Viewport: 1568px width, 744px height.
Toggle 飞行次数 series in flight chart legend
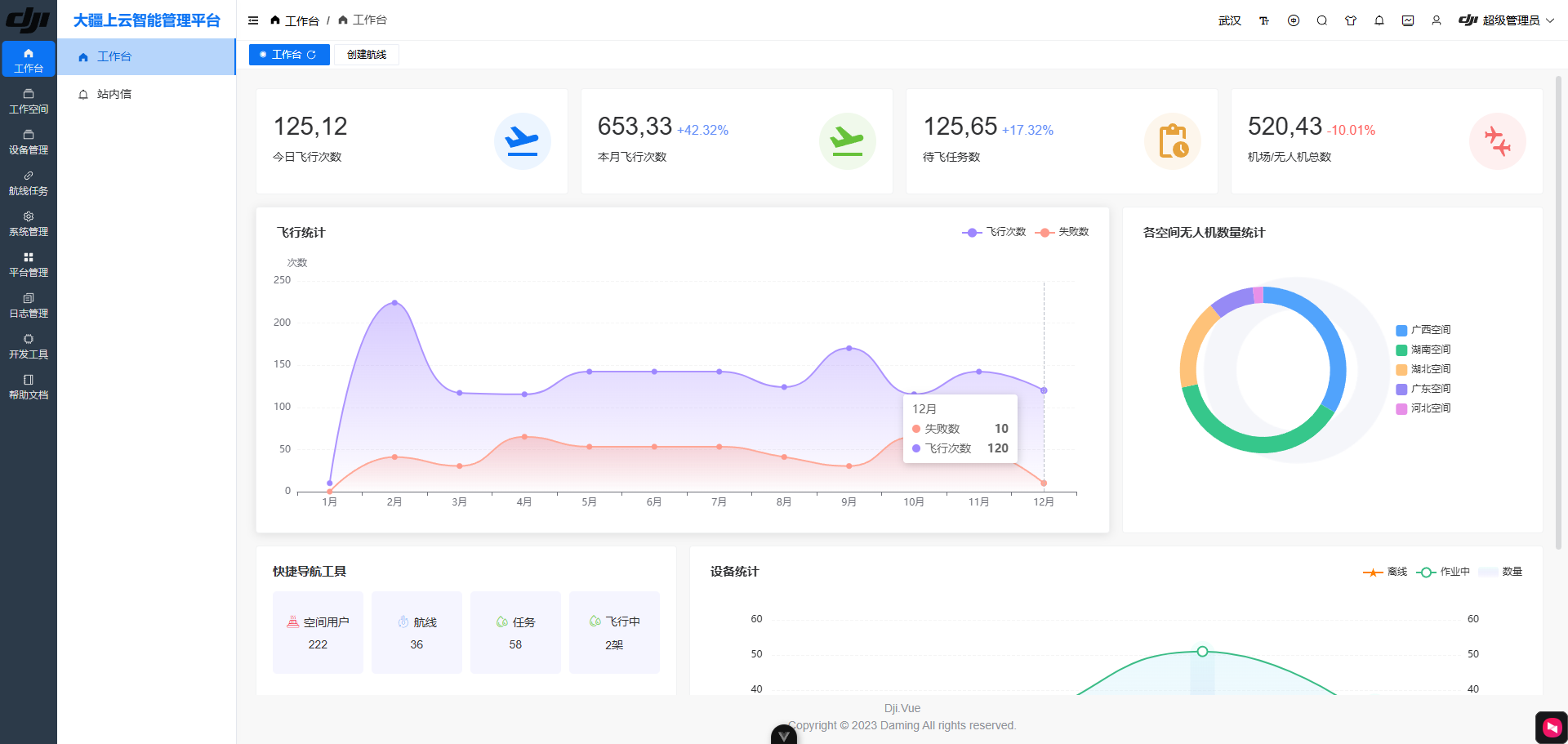pos(994,232)
